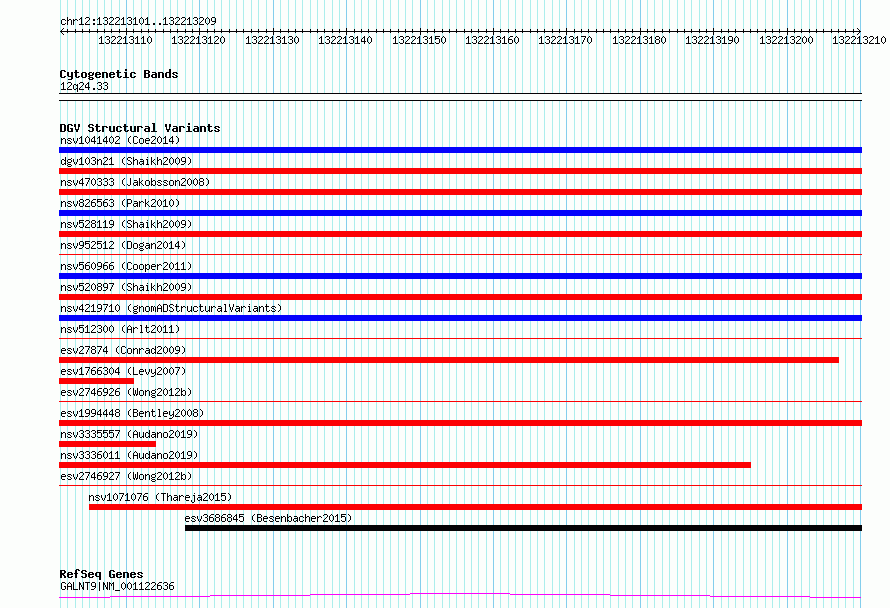
Task: Click the nsv520897 red variant bar
Action: coord(460,297)
